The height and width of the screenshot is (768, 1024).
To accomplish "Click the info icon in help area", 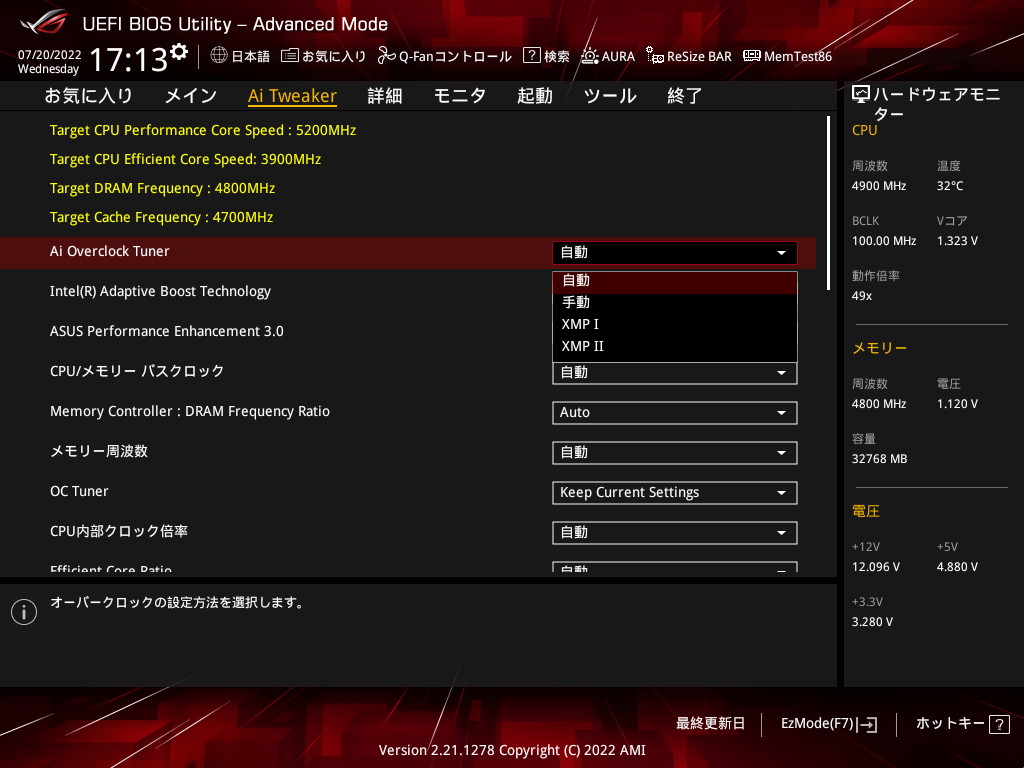I will pos(24,612).
